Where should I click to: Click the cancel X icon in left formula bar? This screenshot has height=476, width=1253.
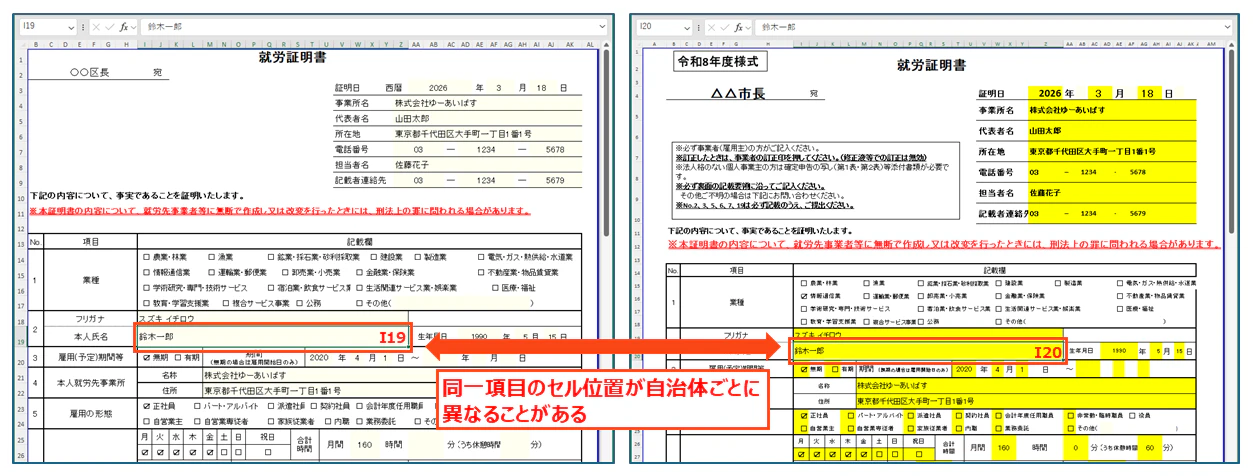[98, 27]
